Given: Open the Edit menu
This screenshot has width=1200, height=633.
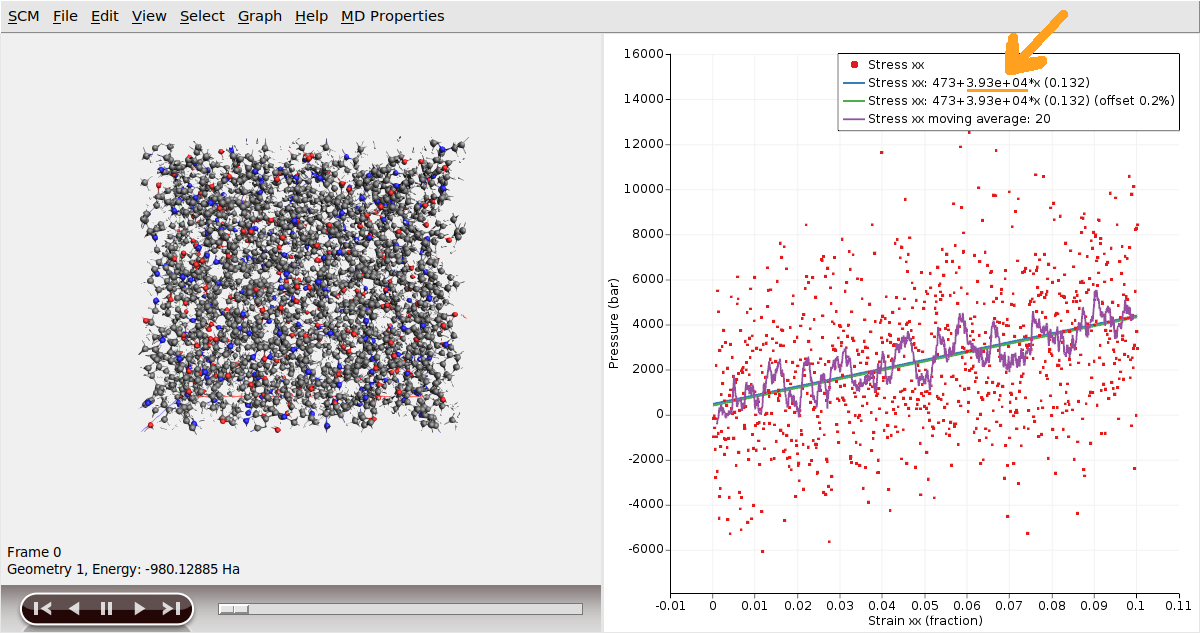Looking at the screenshot, I should click(x=104, y=16).
